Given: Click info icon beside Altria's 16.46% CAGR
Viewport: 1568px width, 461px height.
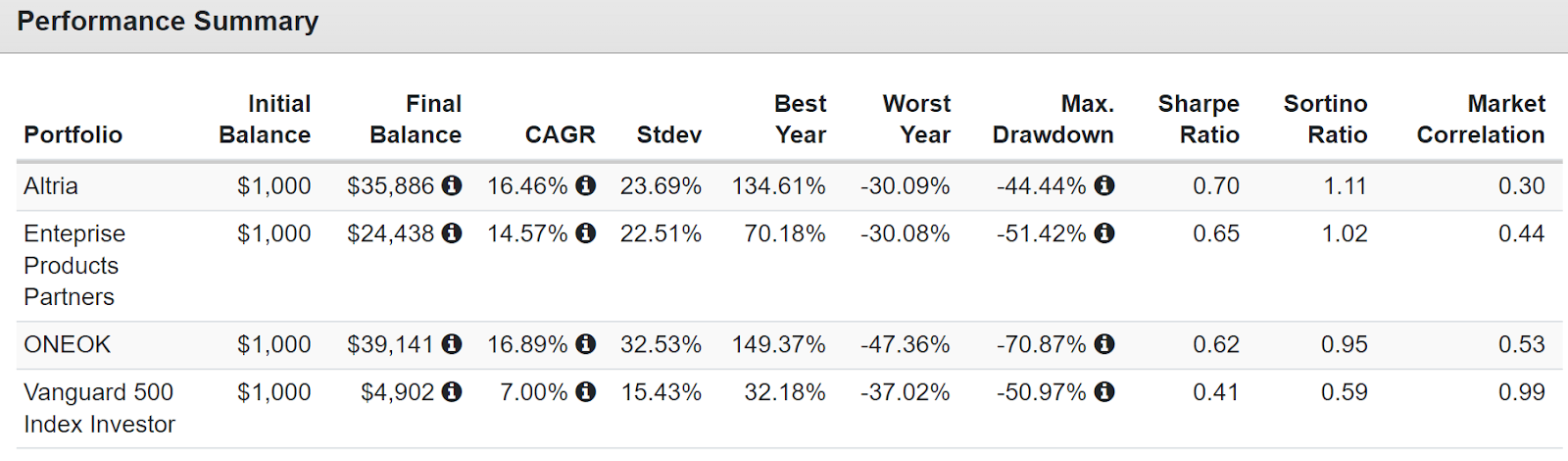Looking at the screenshot, I should pyautogui.click(x=586, y=185).
